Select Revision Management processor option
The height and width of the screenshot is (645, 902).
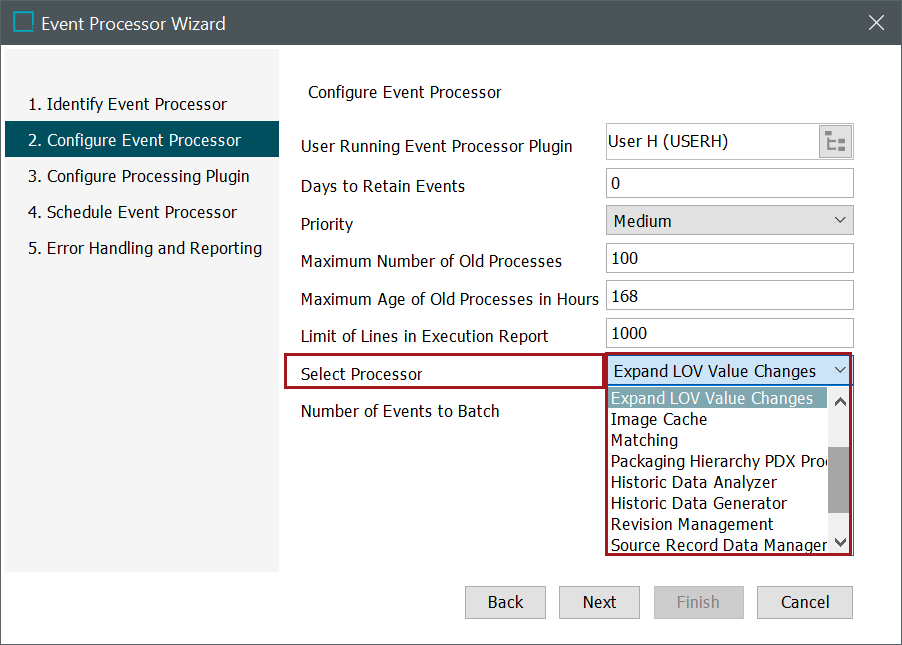[x=692, y=524]
